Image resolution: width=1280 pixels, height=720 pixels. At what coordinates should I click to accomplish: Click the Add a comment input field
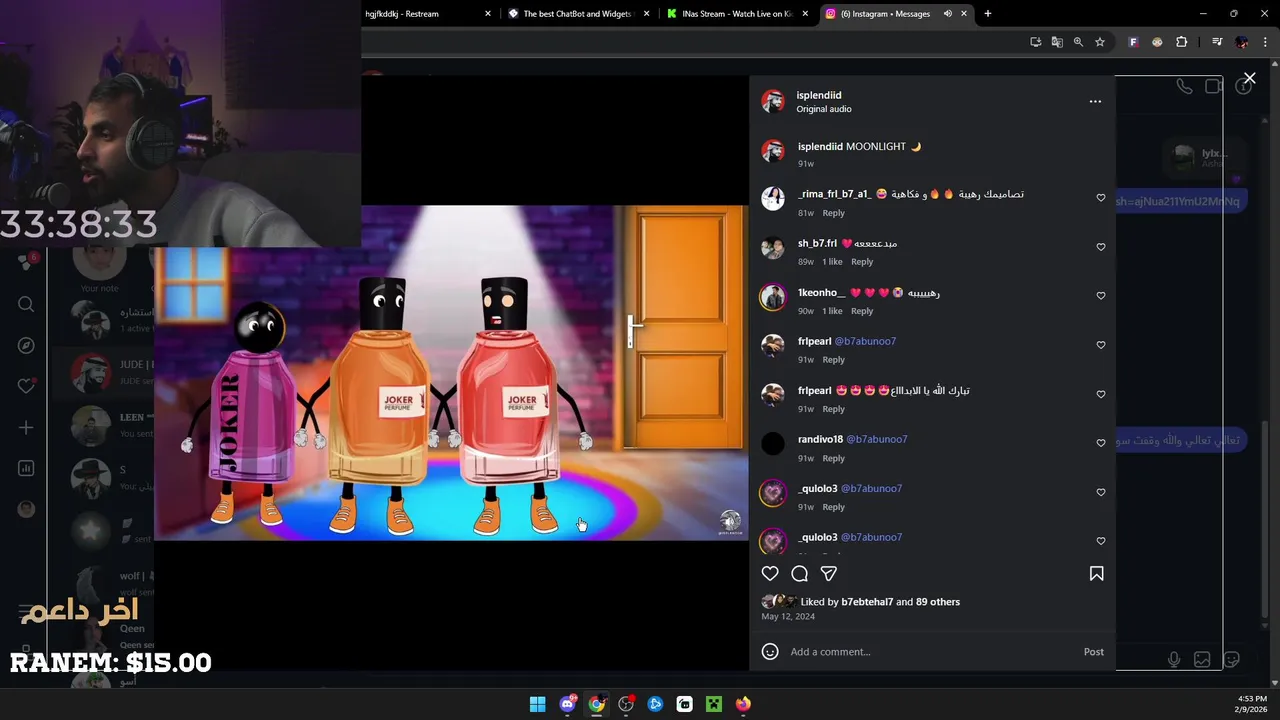(x=930, y=652)
